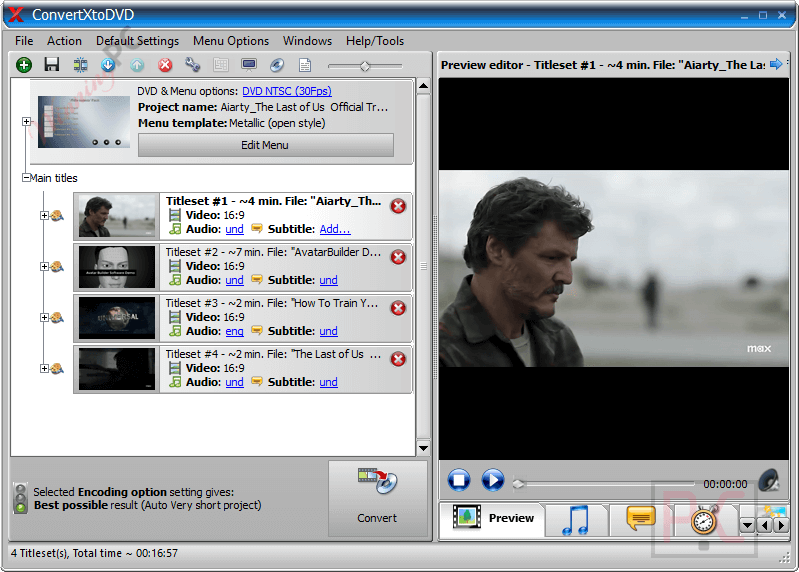The height and width of the screenshot is (572, 799).
Task: Open the 'und' audio link for Titleset #1
Action: pos(234,229)
